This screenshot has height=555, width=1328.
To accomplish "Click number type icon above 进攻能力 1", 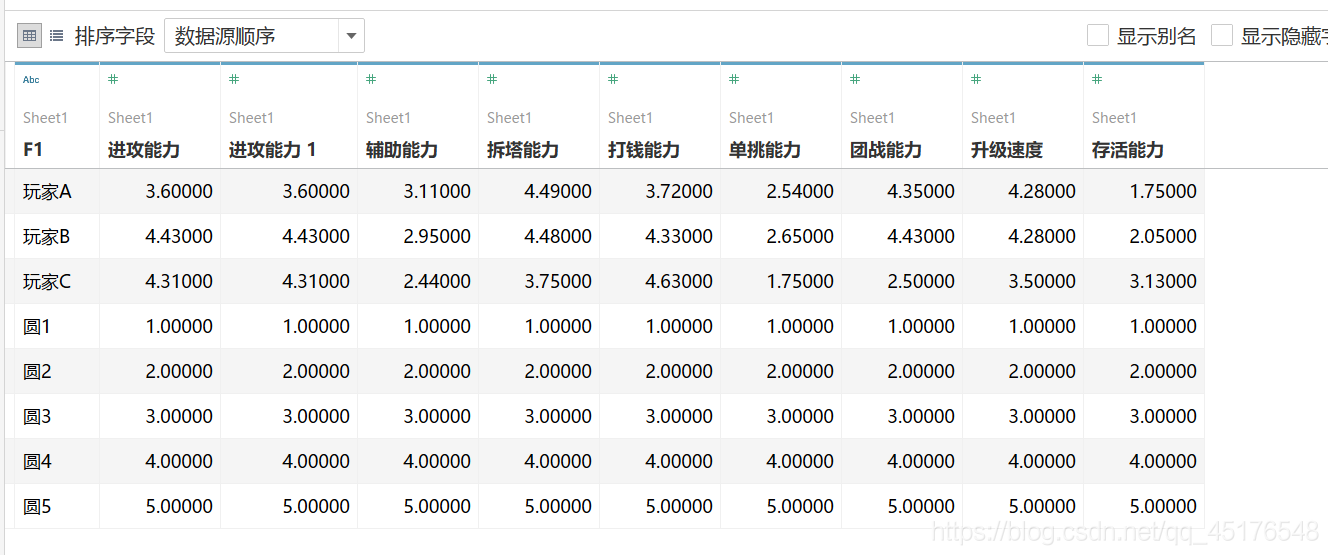I will tap(234, 79).
